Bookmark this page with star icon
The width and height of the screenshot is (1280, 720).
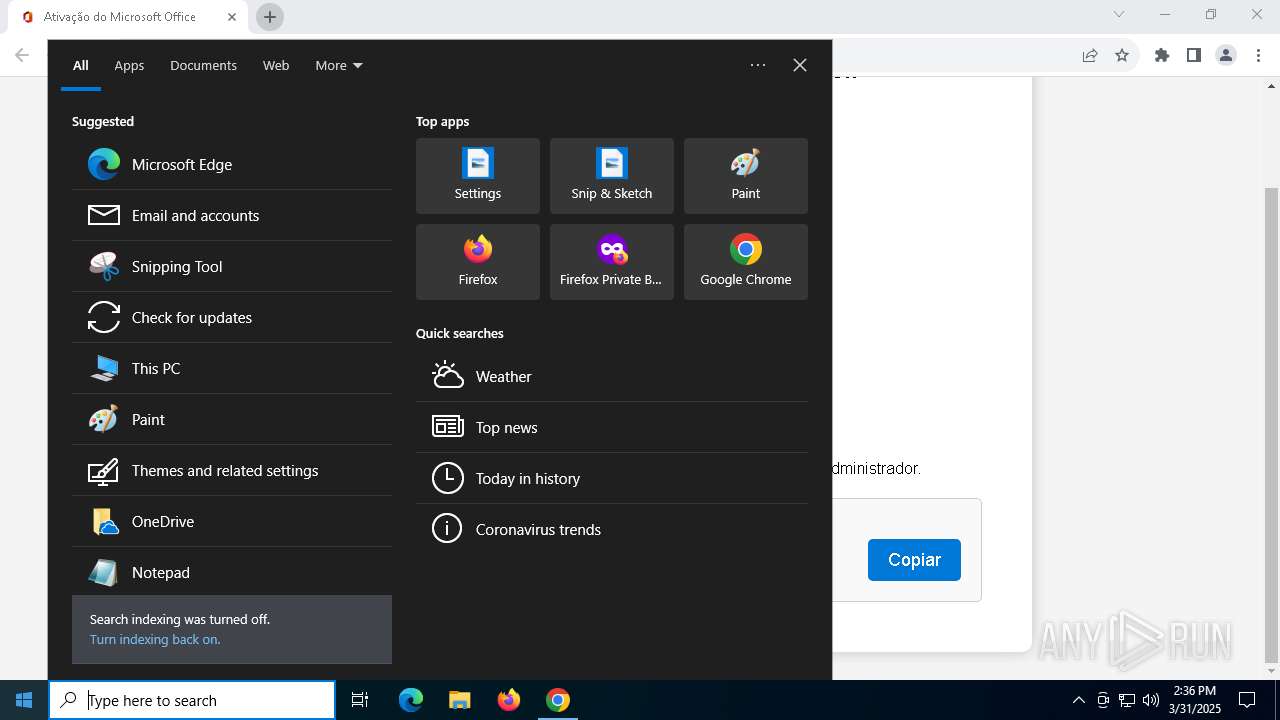point(1122,55)
